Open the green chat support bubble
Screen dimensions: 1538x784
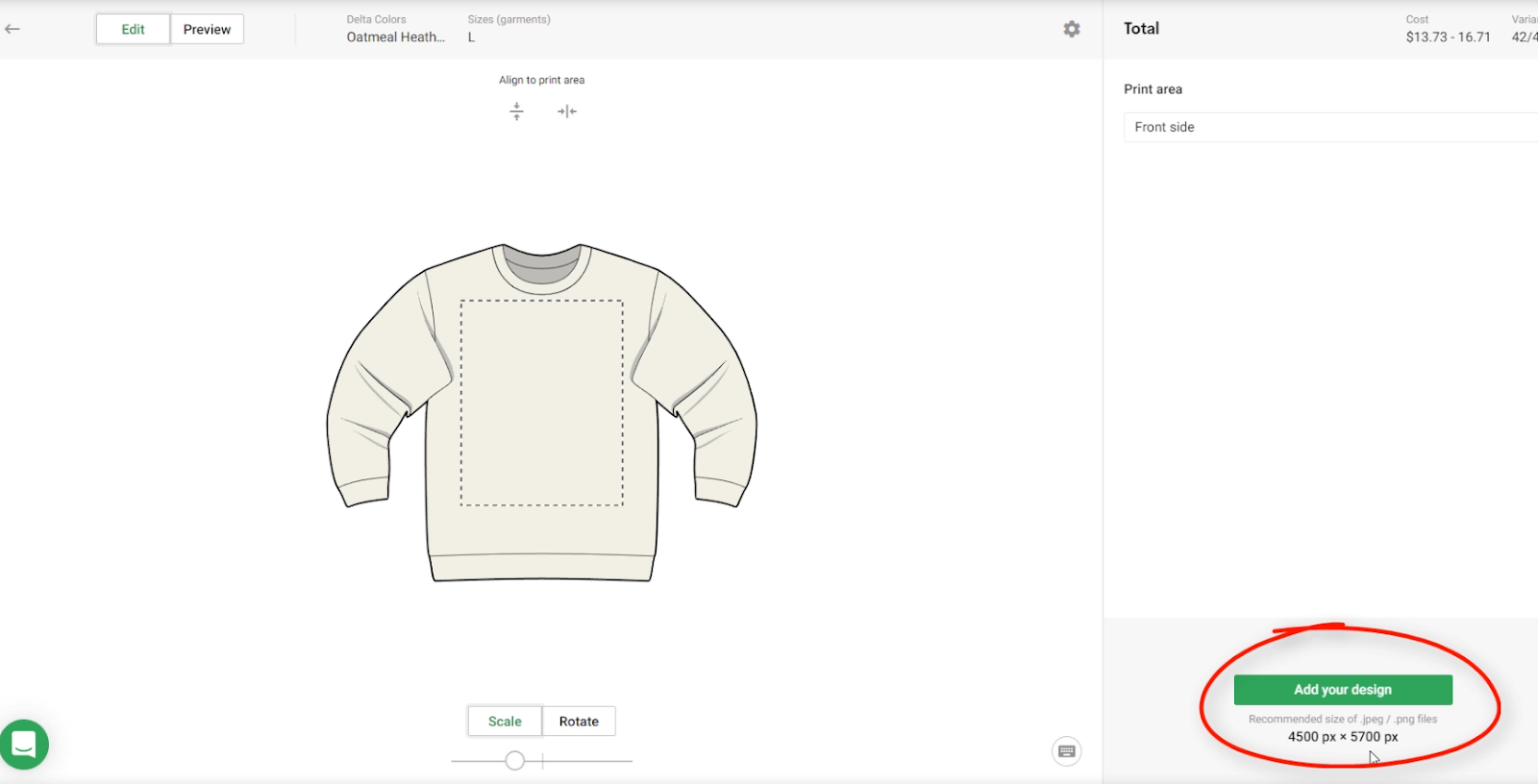24,745
